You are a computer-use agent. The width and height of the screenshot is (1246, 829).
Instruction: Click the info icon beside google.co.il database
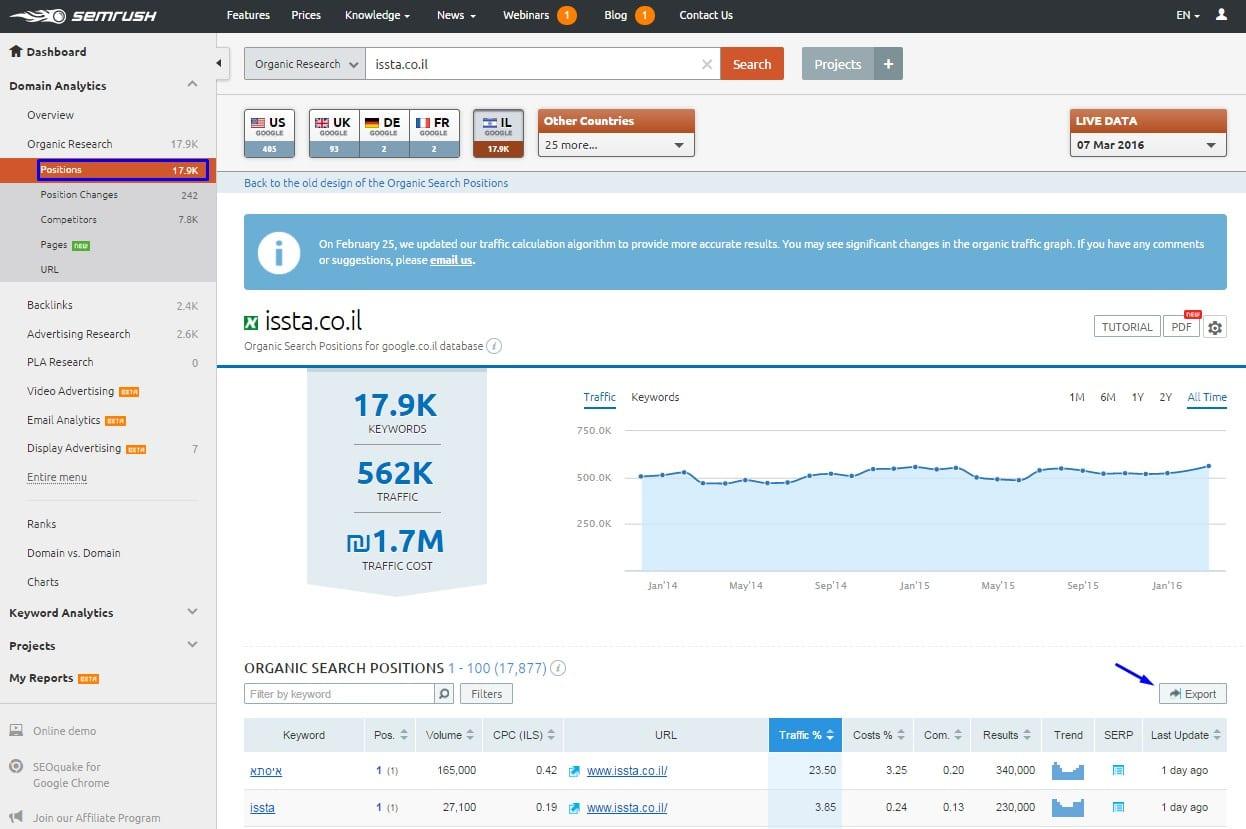pyautogui.click(x=494, y=346)
